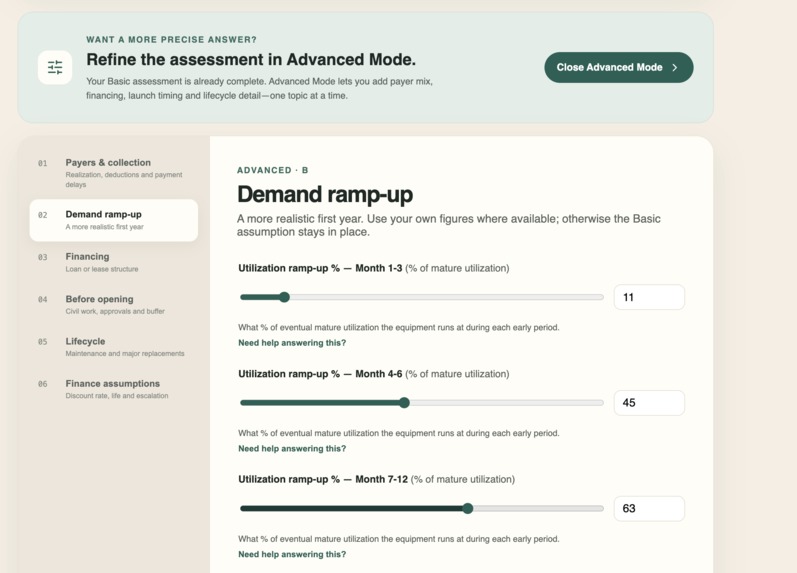This screenshot has height=573, width=797.
Task: Click the 'Refine the assessment in Advanced Mode.' heading
Action: click(251, 59)
